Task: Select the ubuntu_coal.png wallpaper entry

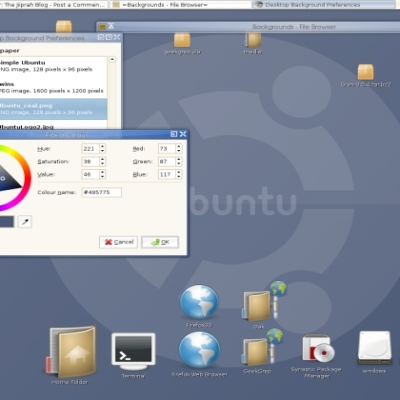Action: coord(53,109)
